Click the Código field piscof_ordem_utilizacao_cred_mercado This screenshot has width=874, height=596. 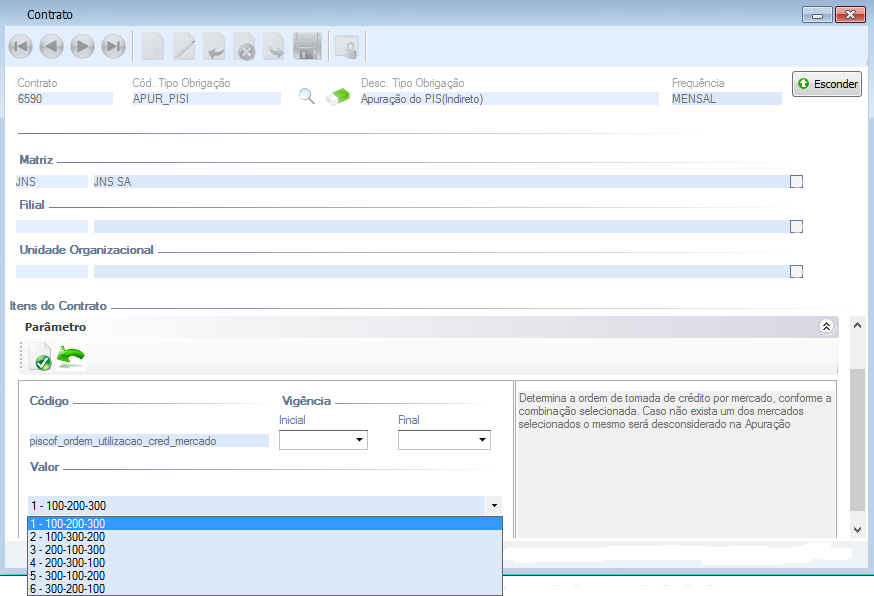click(148, 441)
